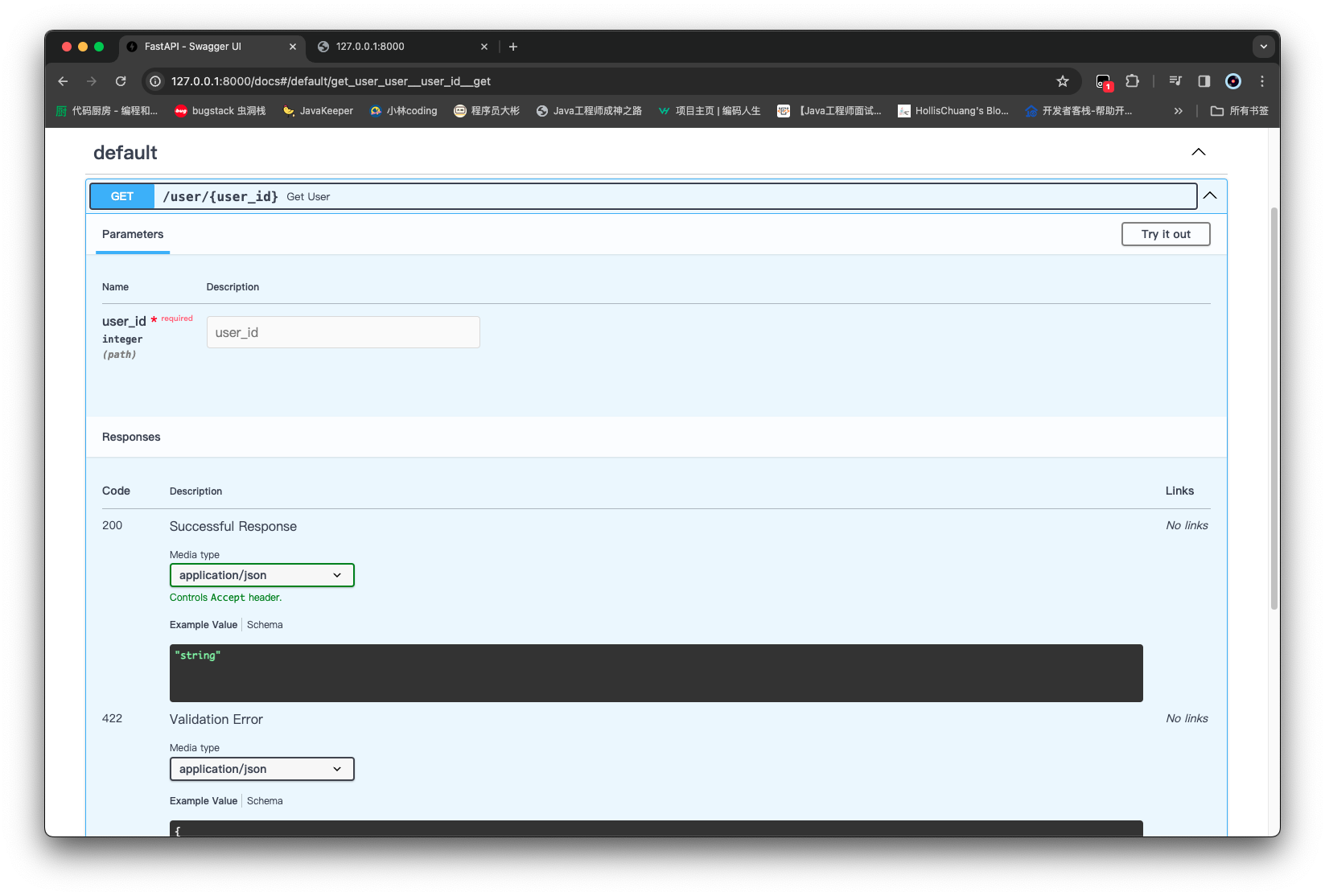
Task: Click "No links" in the 200 row
Action: [x=1187, y=525]
